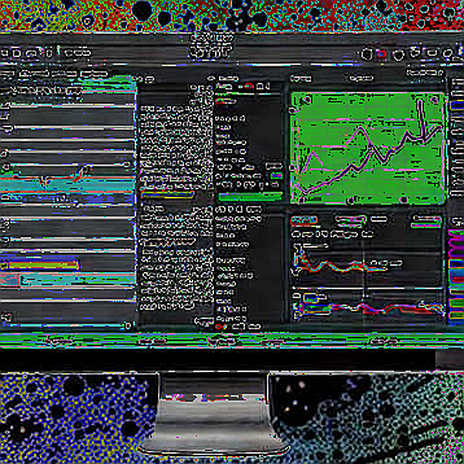Open the dropdown at far right above the green chart
The image size is (464, 464).
pos(425,72)
